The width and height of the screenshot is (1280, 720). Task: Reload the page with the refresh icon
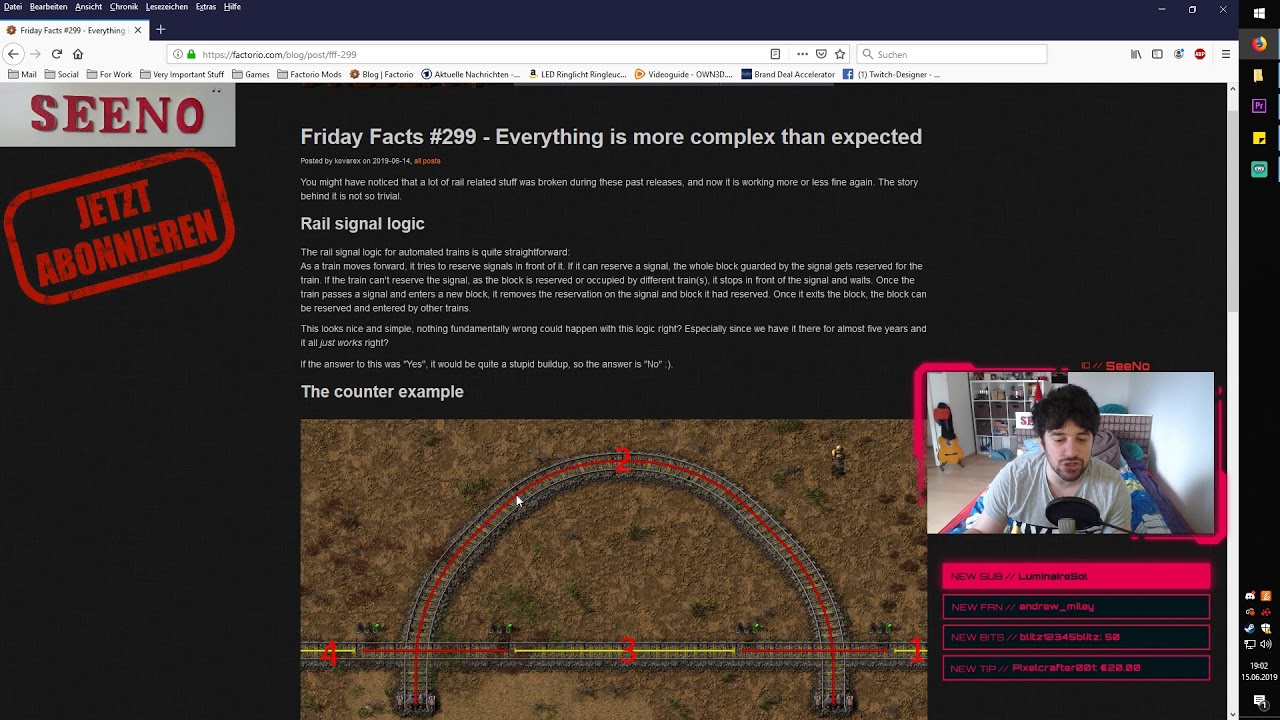(57, 54)
